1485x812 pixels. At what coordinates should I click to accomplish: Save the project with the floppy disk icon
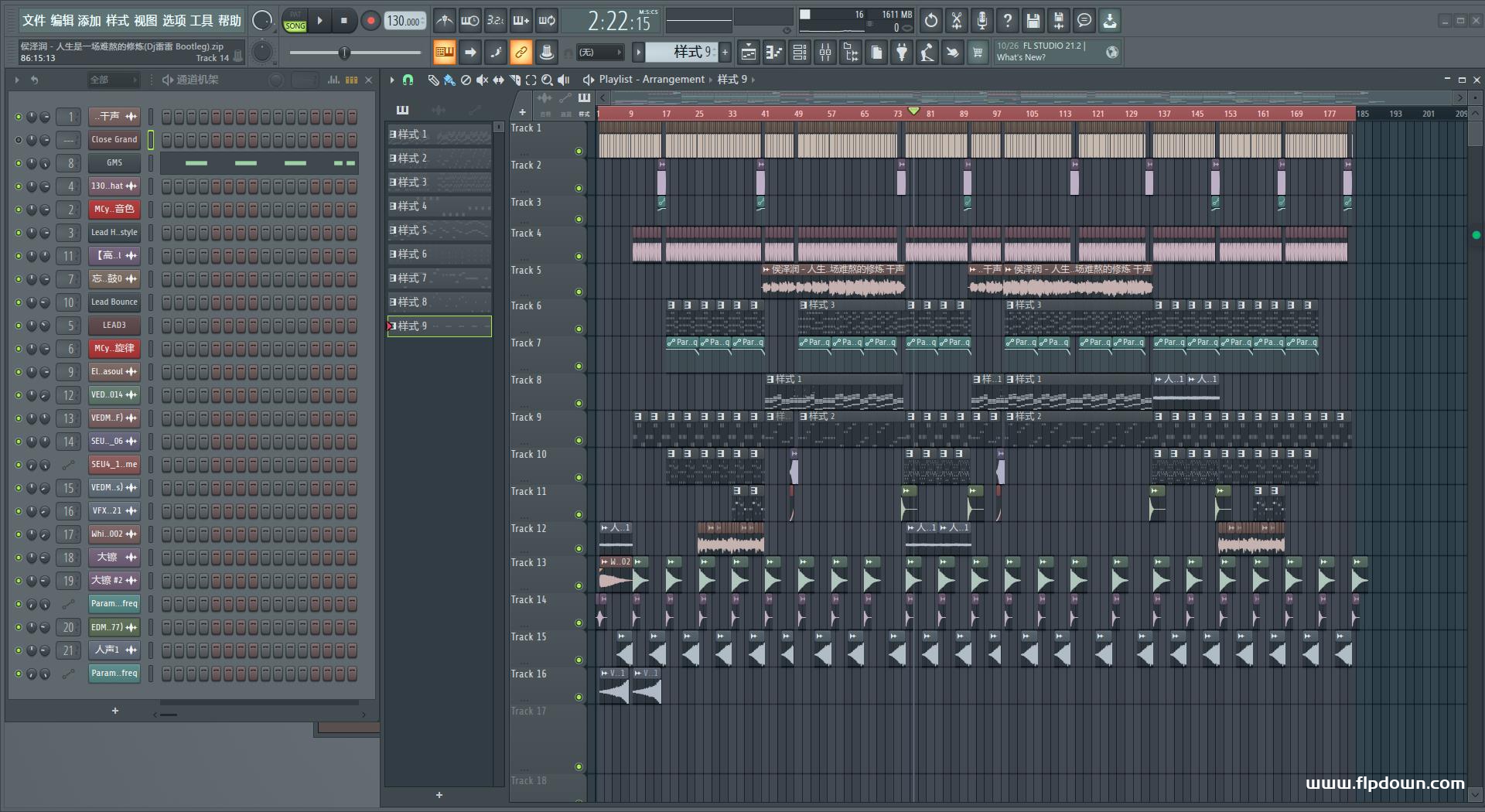click(x=1033, y=21)
